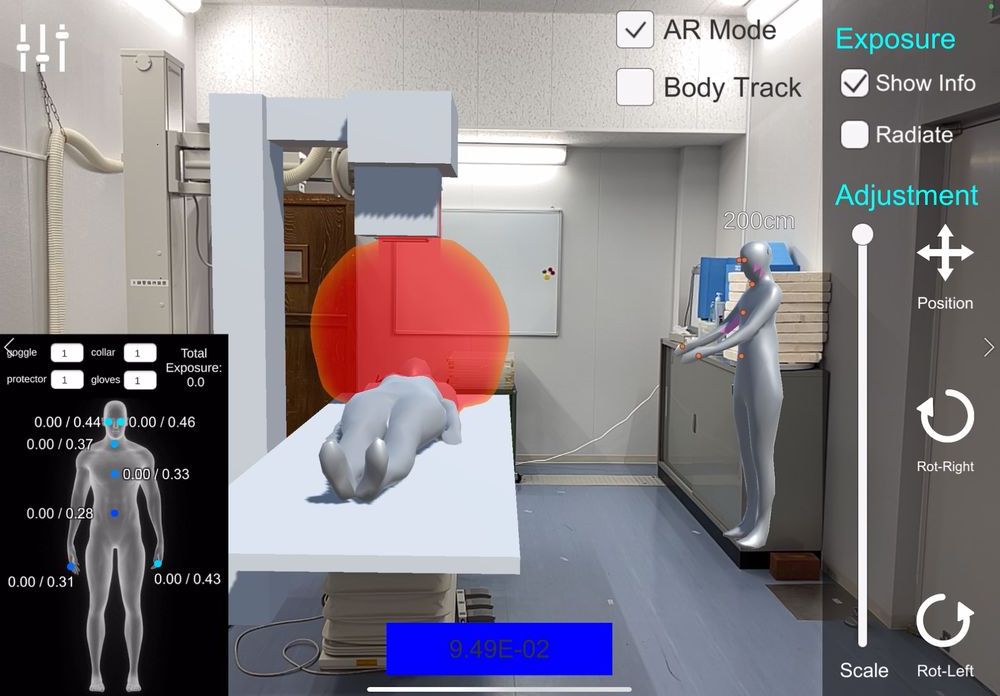This screenshot has width=1000, height=696.
Task: Uncheck the Show Info checkbox
Action: [855, 83]
